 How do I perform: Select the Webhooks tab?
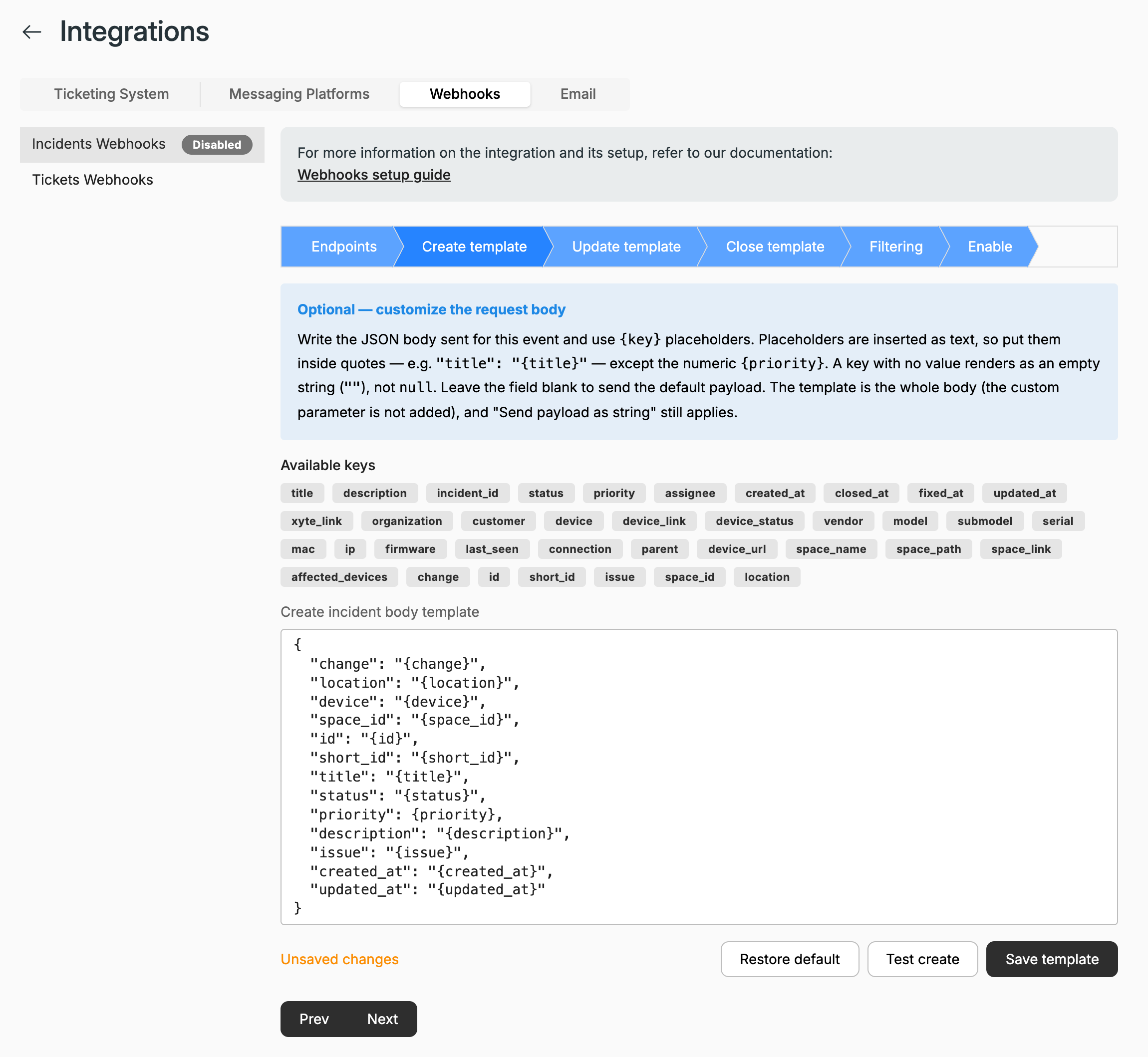[465, 94]
